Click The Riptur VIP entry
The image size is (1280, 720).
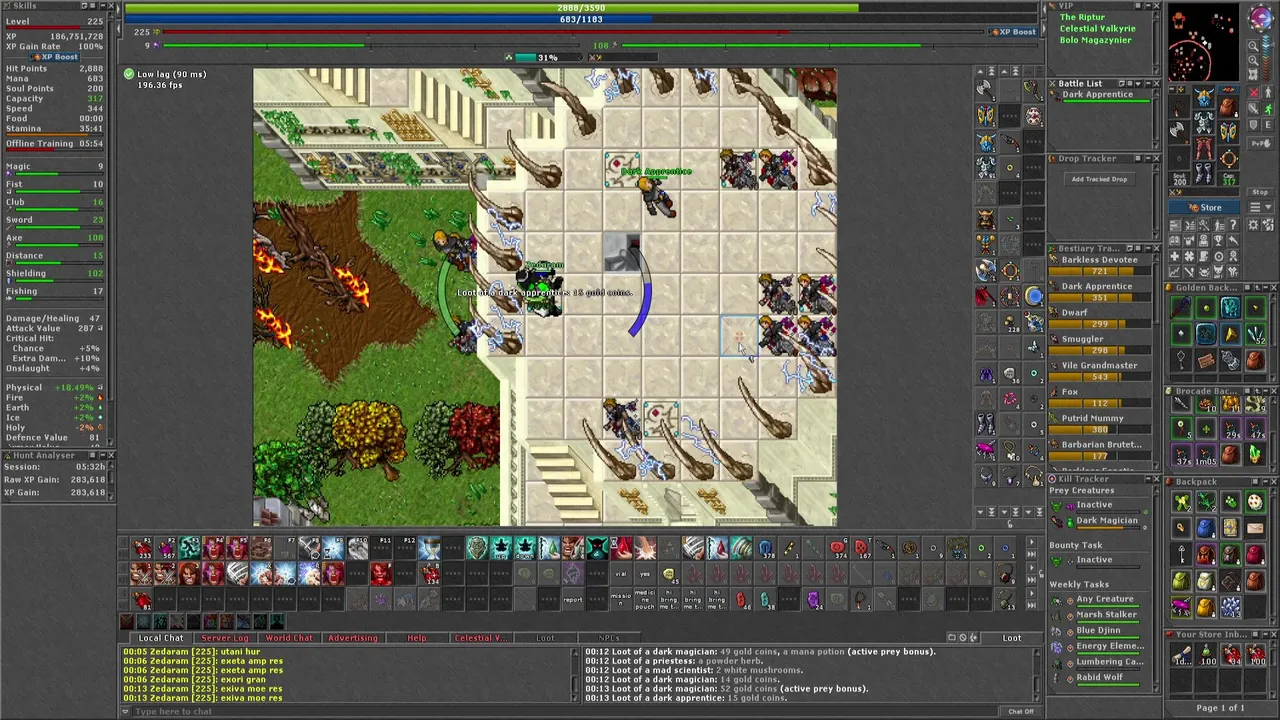pos(1082,17)
